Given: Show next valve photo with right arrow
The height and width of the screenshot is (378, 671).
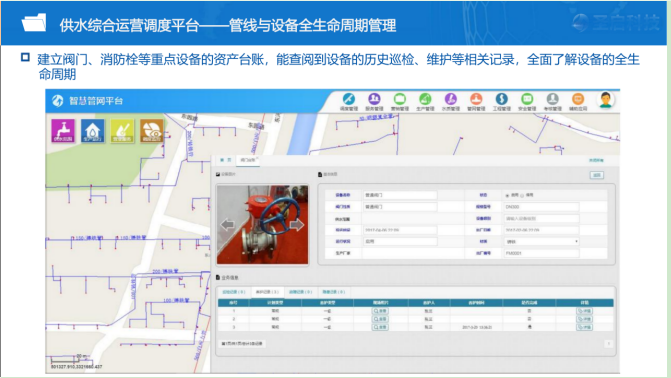Looking at the screenshot, I should tap(297, 225).
